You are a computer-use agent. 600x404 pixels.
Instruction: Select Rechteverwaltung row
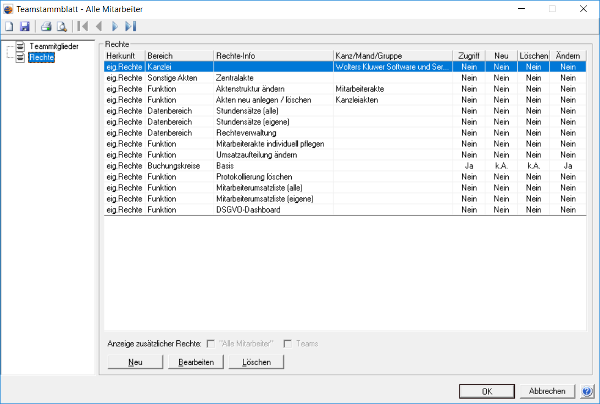345,133
